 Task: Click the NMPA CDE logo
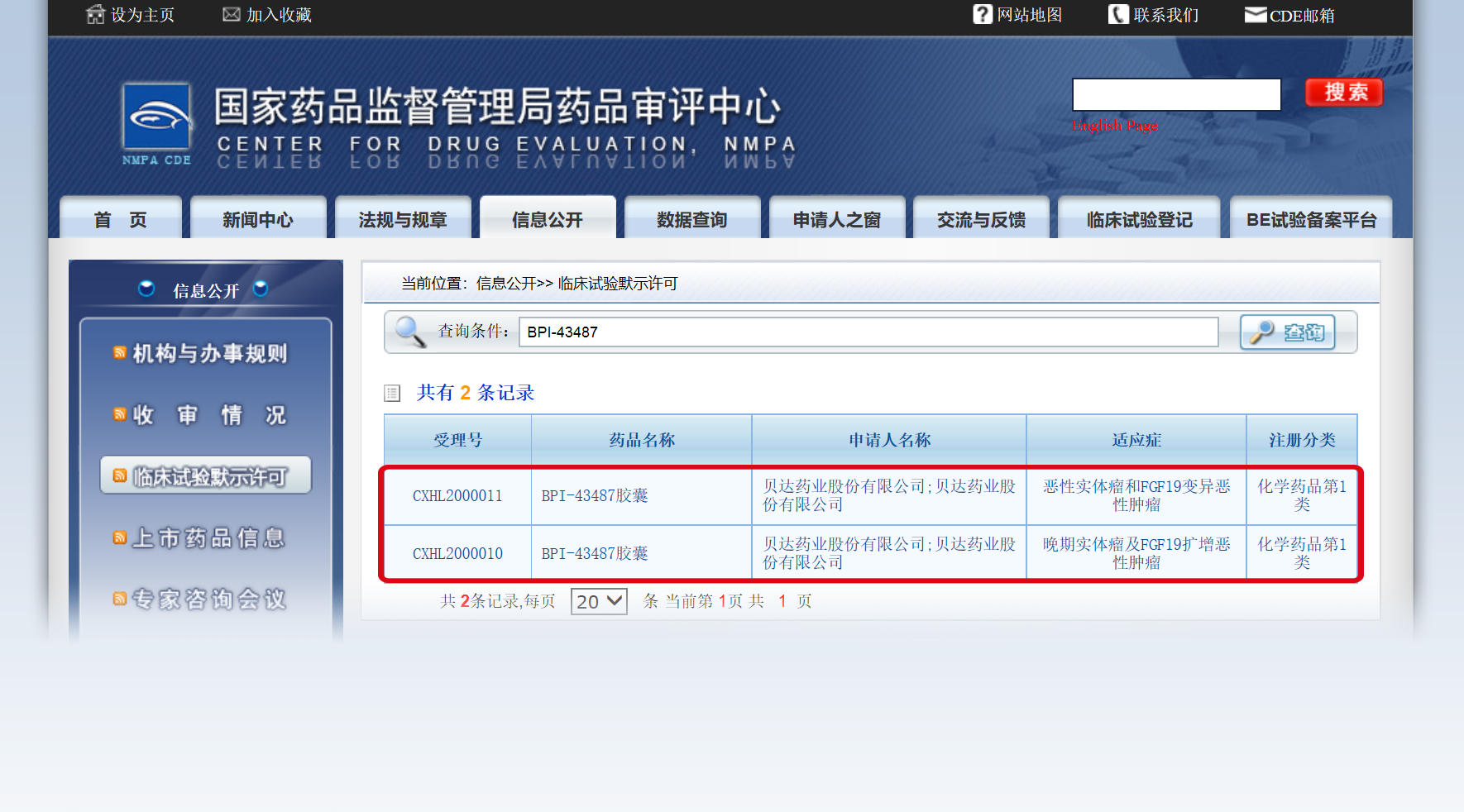156,124
